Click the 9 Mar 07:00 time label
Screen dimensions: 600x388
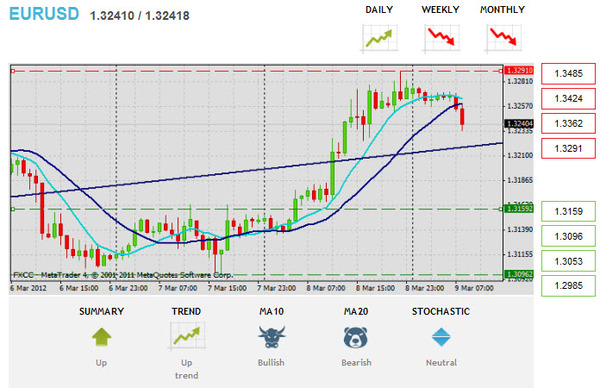tap(474, 288)
